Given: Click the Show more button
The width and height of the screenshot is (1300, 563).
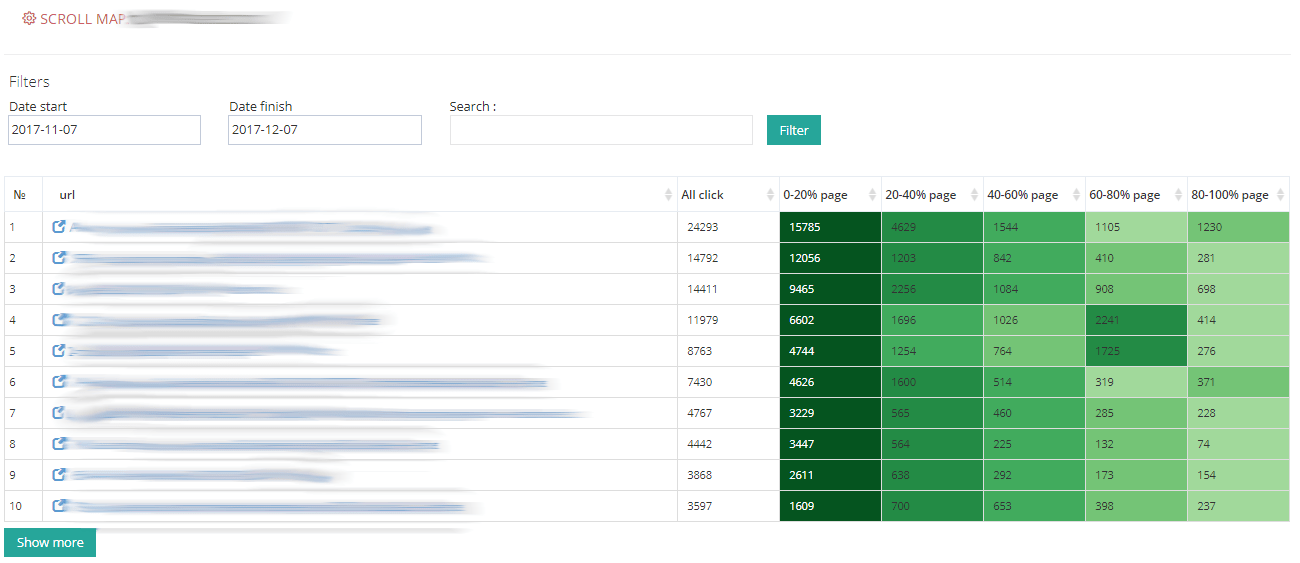Looking at the screenshot, I should pyautogui.click(x=50, y=542).
